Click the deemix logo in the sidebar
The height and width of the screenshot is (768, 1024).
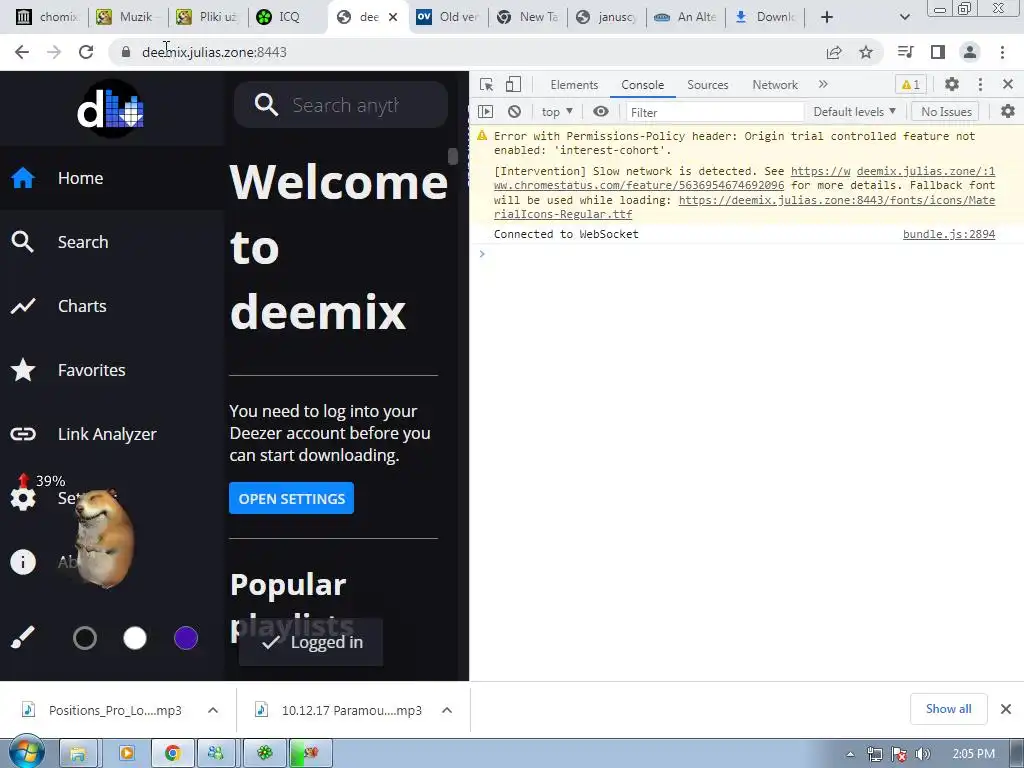pos(111,109)
